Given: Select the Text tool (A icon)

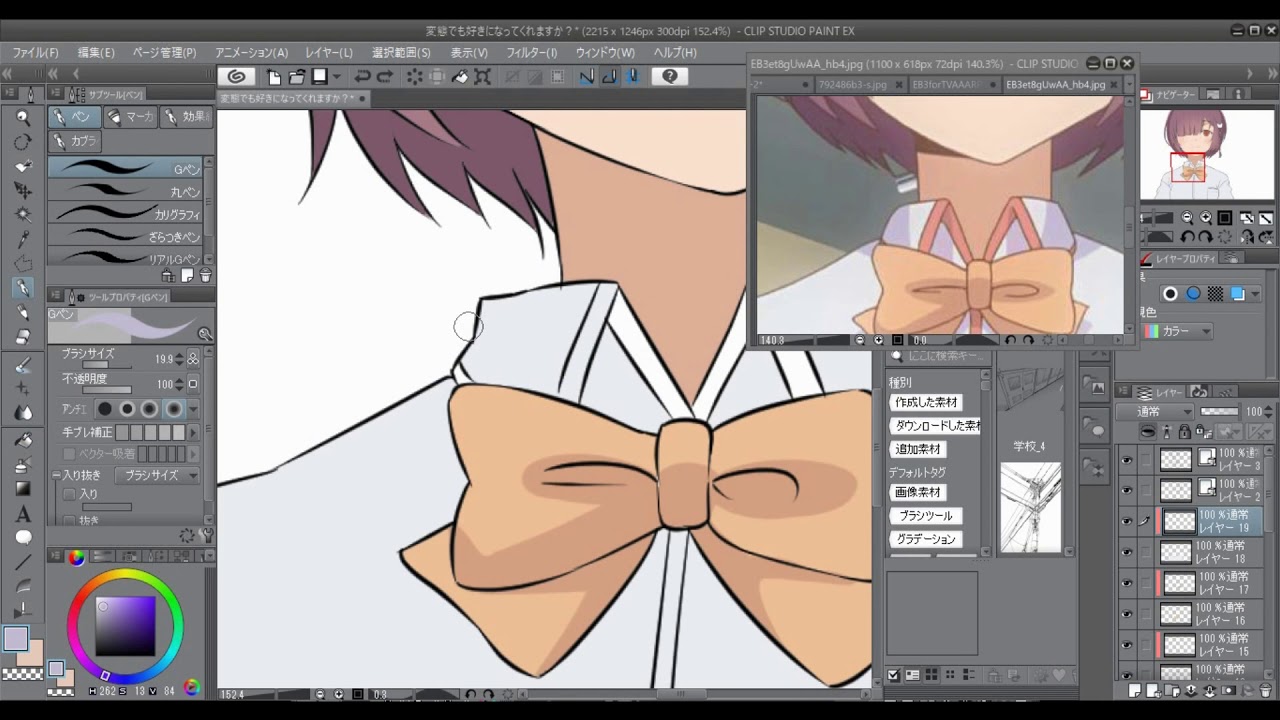Looking at the screenshot, I should [23, 514].
